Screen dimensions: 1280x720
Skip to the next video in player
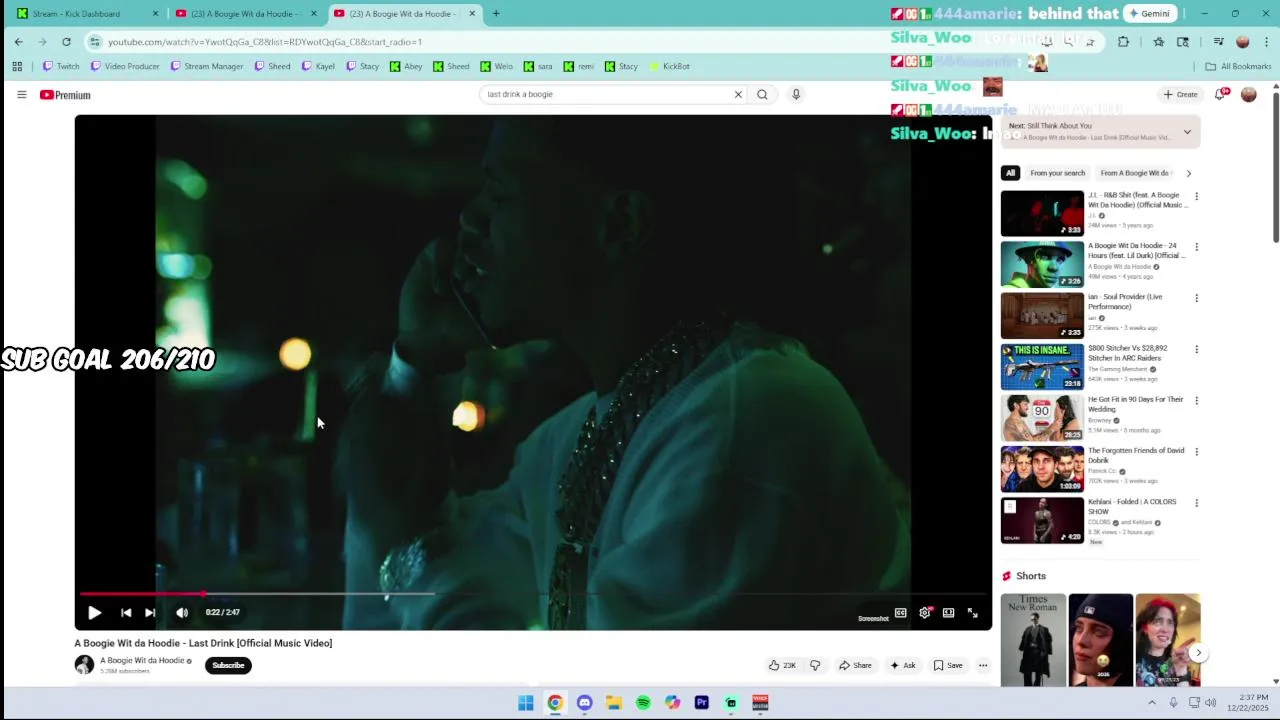click(150, 613)
